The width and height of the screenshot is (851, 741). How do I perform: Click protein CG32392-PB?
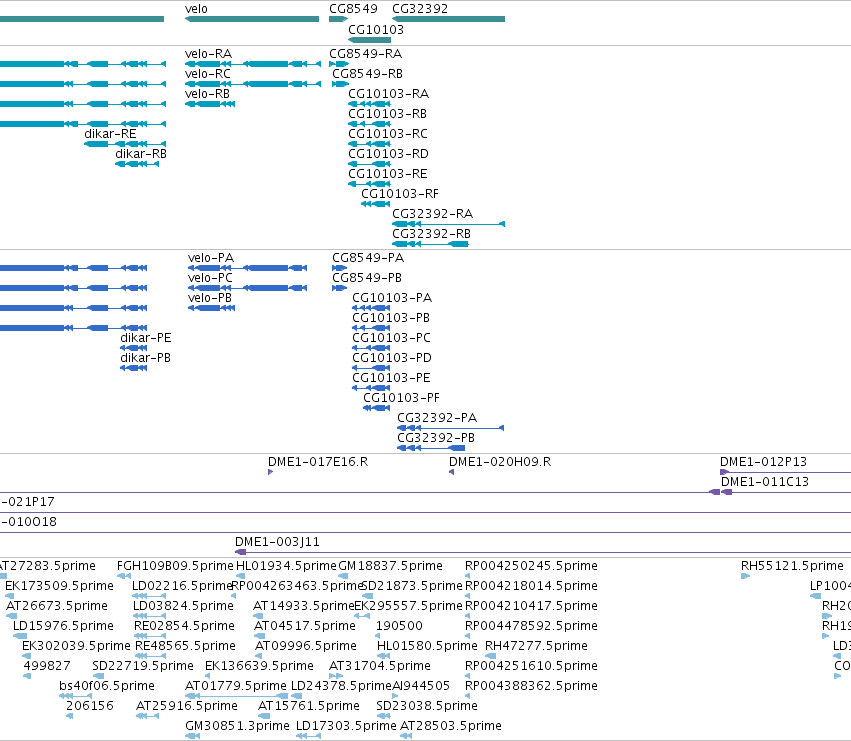point(436,438)
